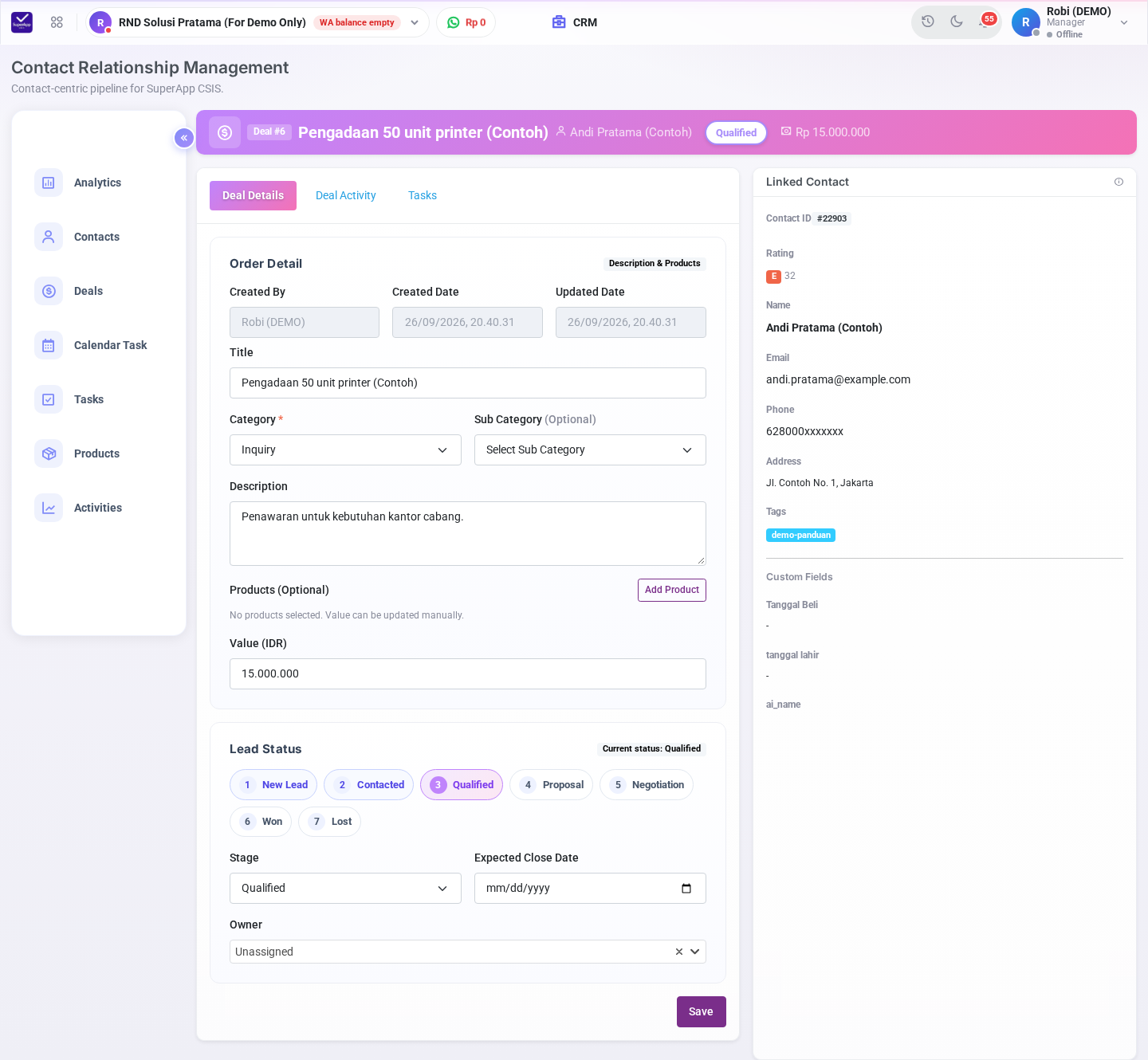Set lead status to Proposal
This screenshot has width=1148, height=1060.
click(551, 785)
